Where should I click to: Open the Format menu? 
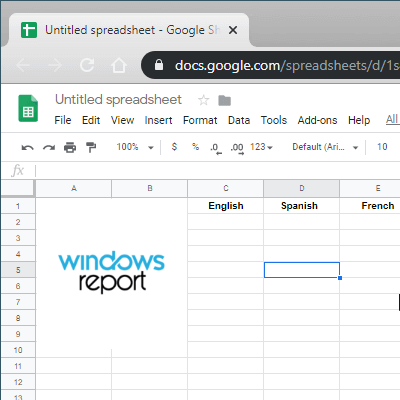tap(200, 120)
